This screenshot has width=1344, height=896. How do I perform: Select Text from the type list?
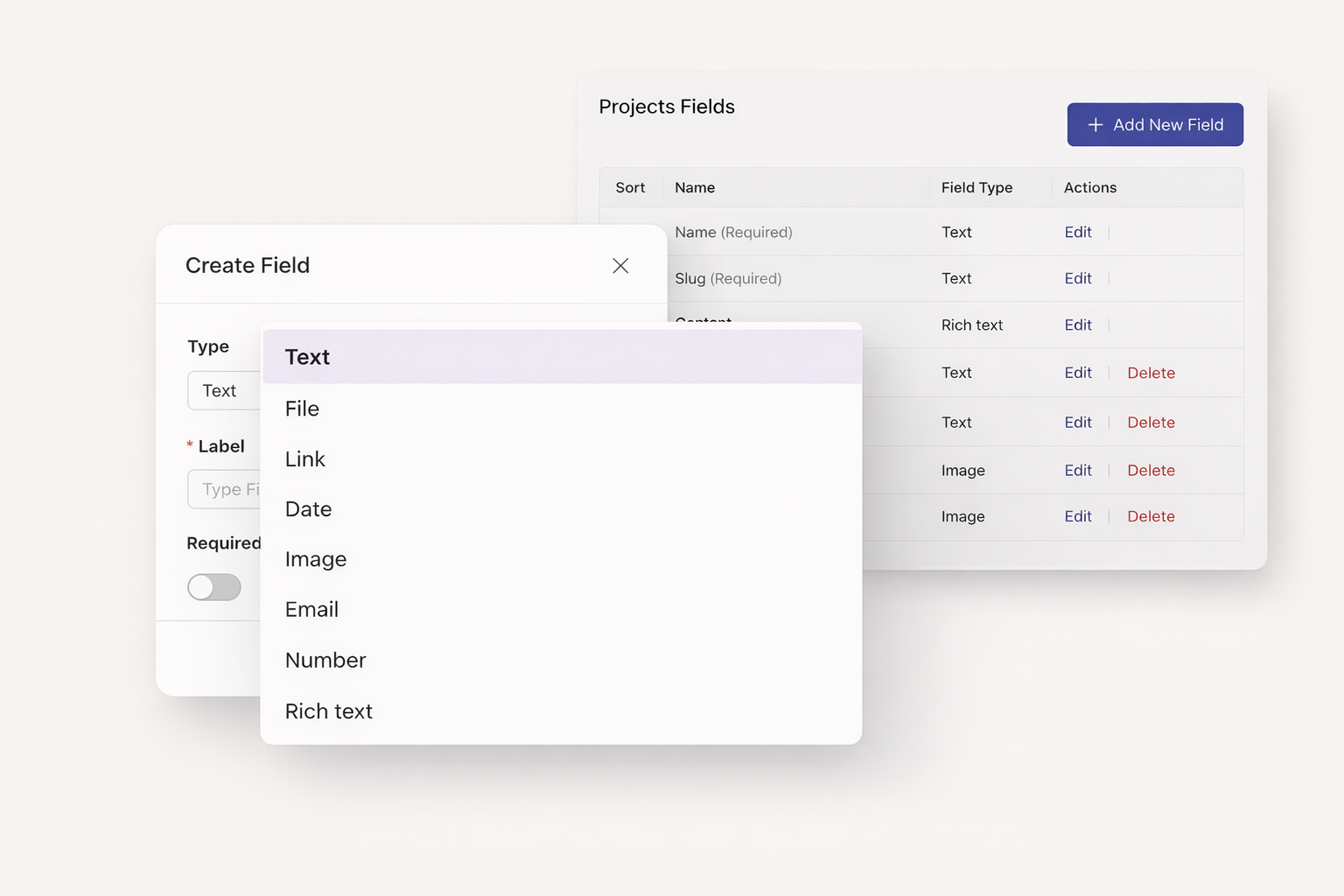coord(307,357)
